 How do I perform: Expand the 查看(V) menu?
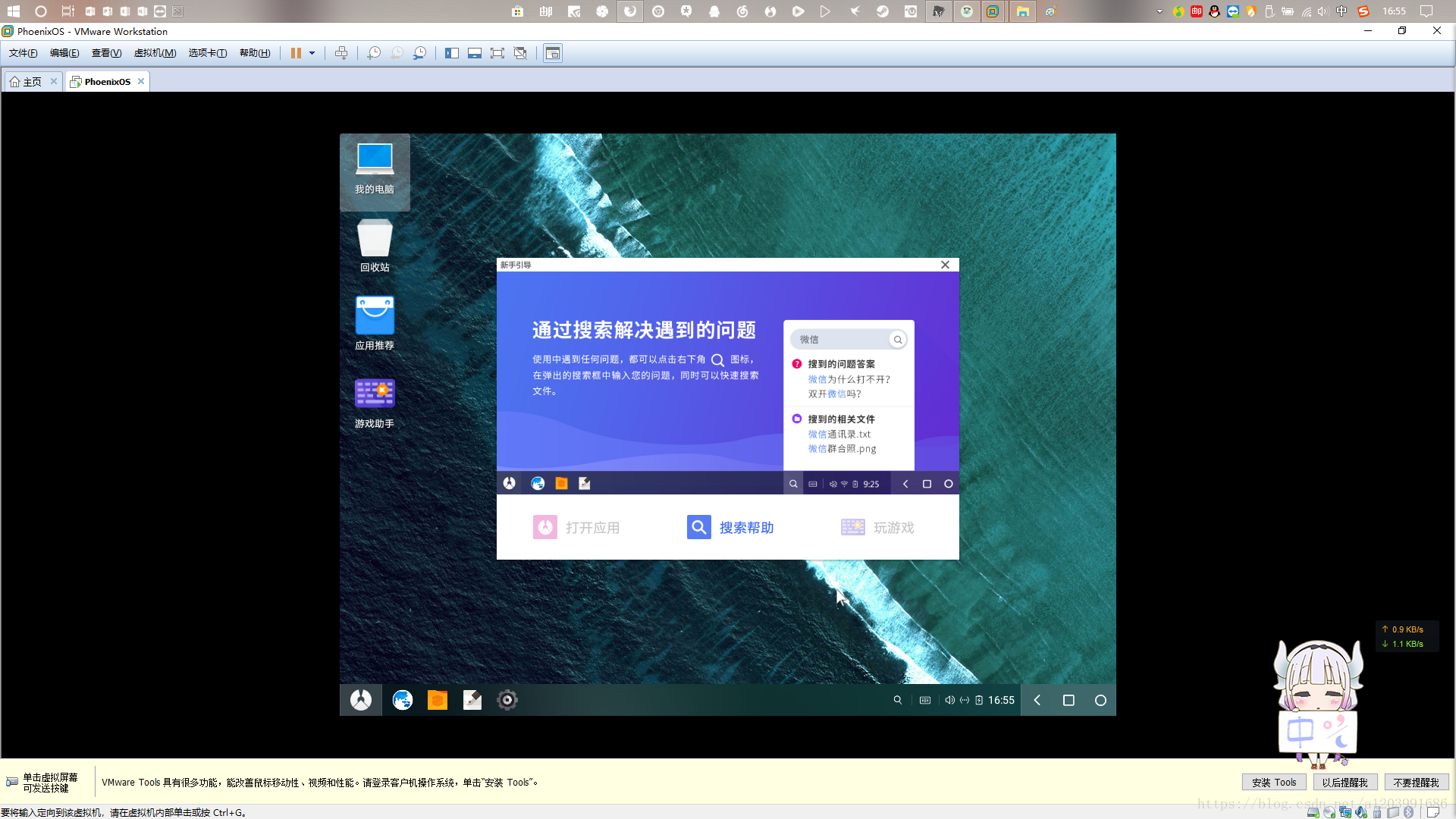106,53
